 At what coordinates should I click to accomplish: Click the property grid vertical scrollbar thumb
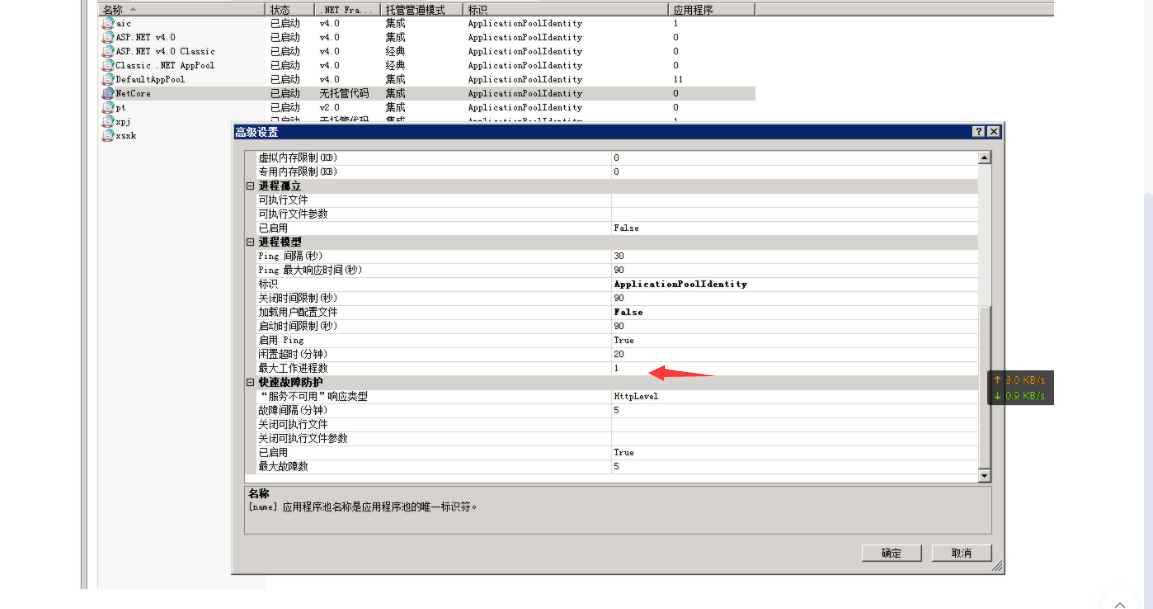984,386
